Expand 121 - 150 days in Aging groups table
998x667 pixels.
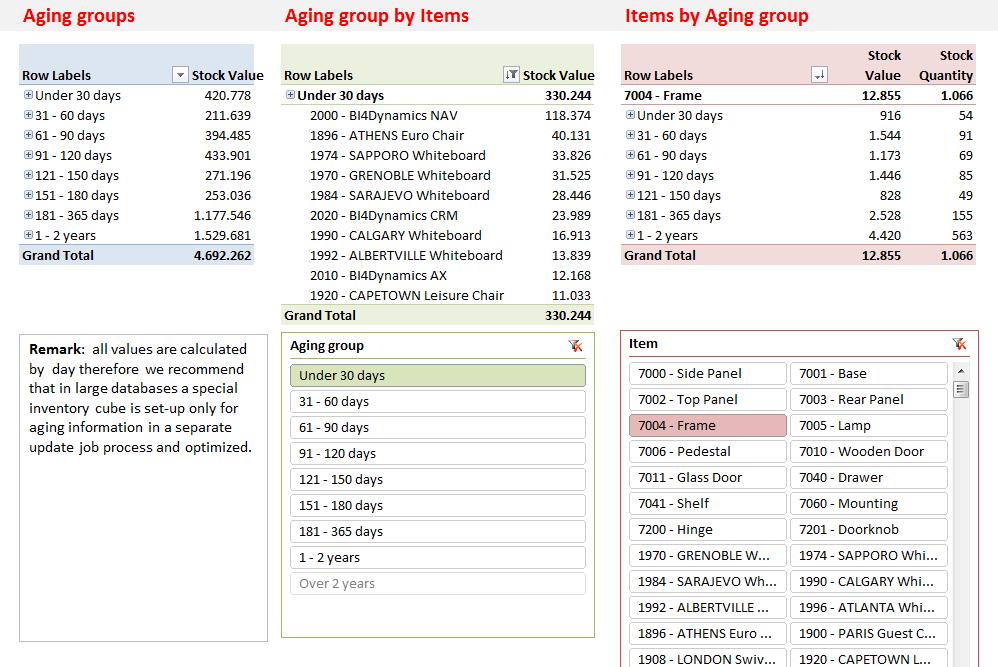(x=28, y=175)
